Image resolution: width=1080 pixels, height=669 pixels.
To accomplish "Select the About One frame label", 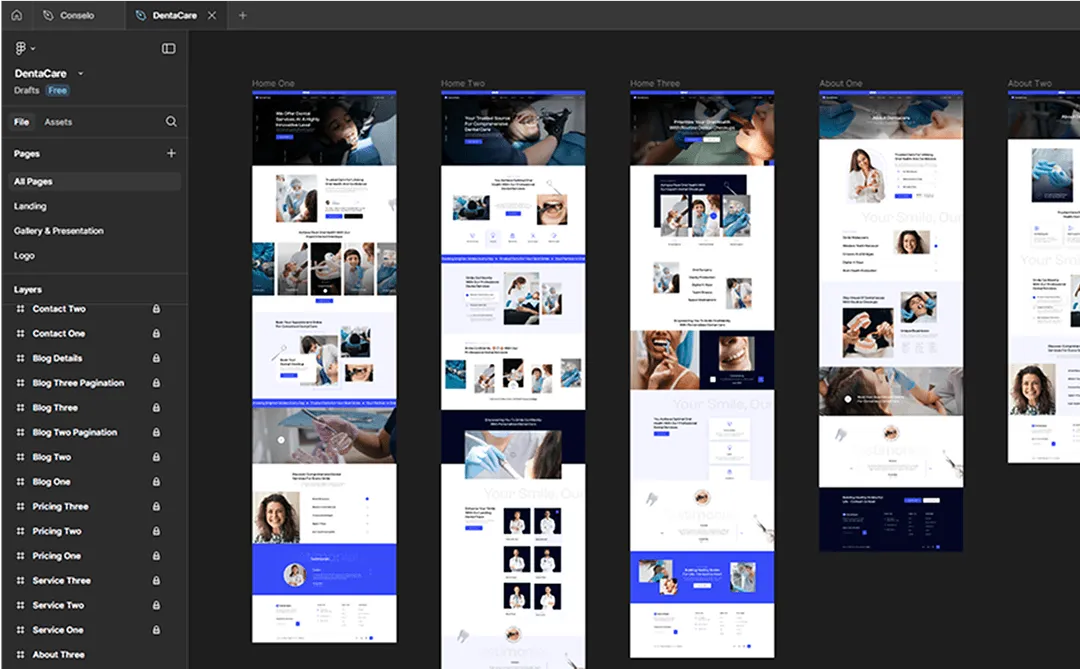I will 840,83.
